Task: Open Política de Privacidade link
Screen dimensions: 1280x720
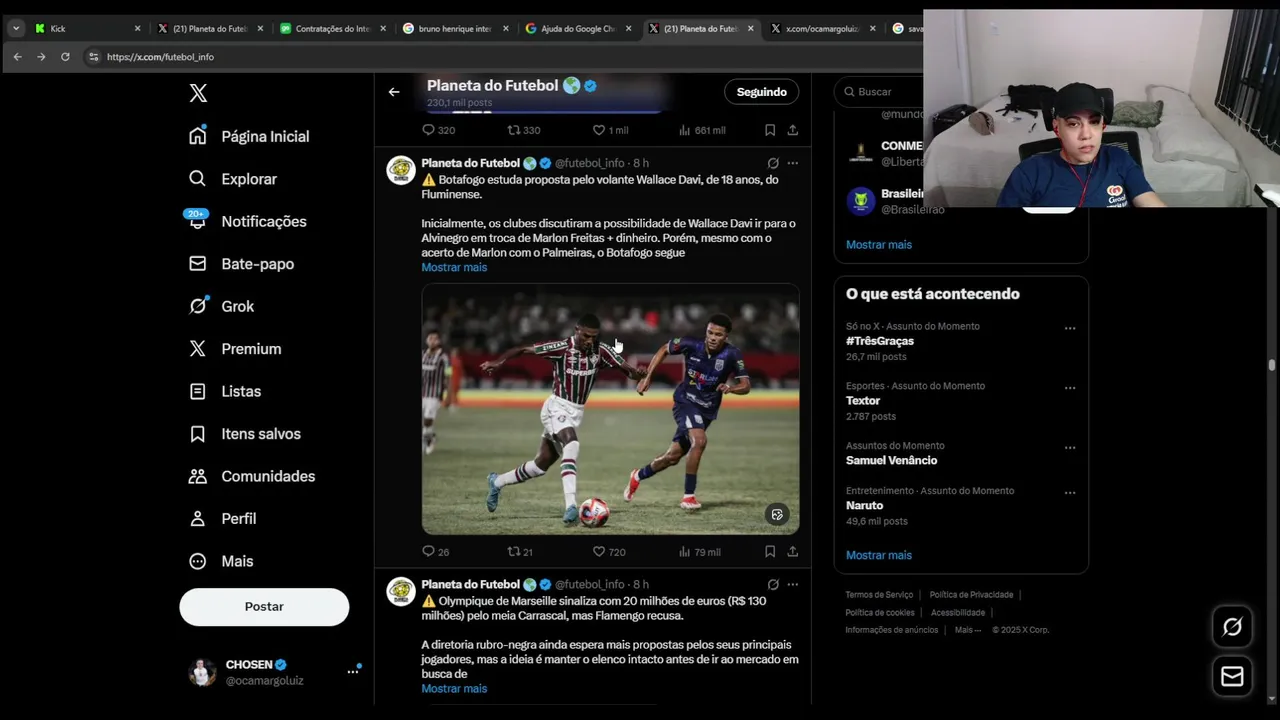Action: 971,595
